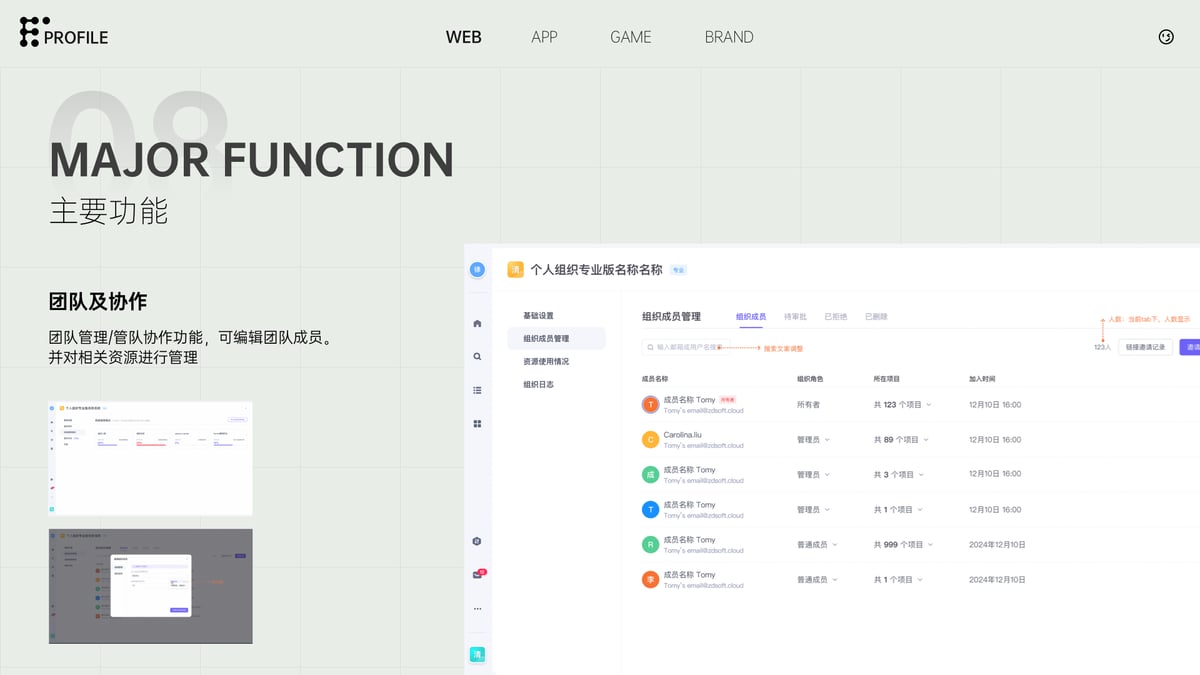The height and width of the screenshot is (675, 1200).
Task: Click the smiley face icon in header
Action: [x=1166, y=37]
